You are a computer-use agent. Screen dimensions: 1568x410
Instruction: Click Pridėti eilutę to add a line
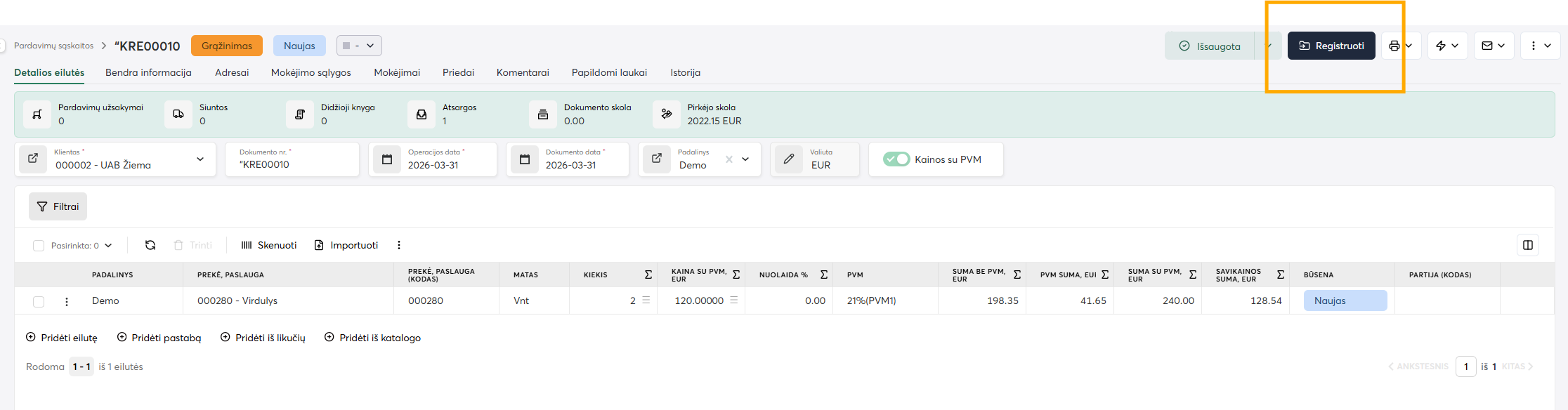click(62, 338)
